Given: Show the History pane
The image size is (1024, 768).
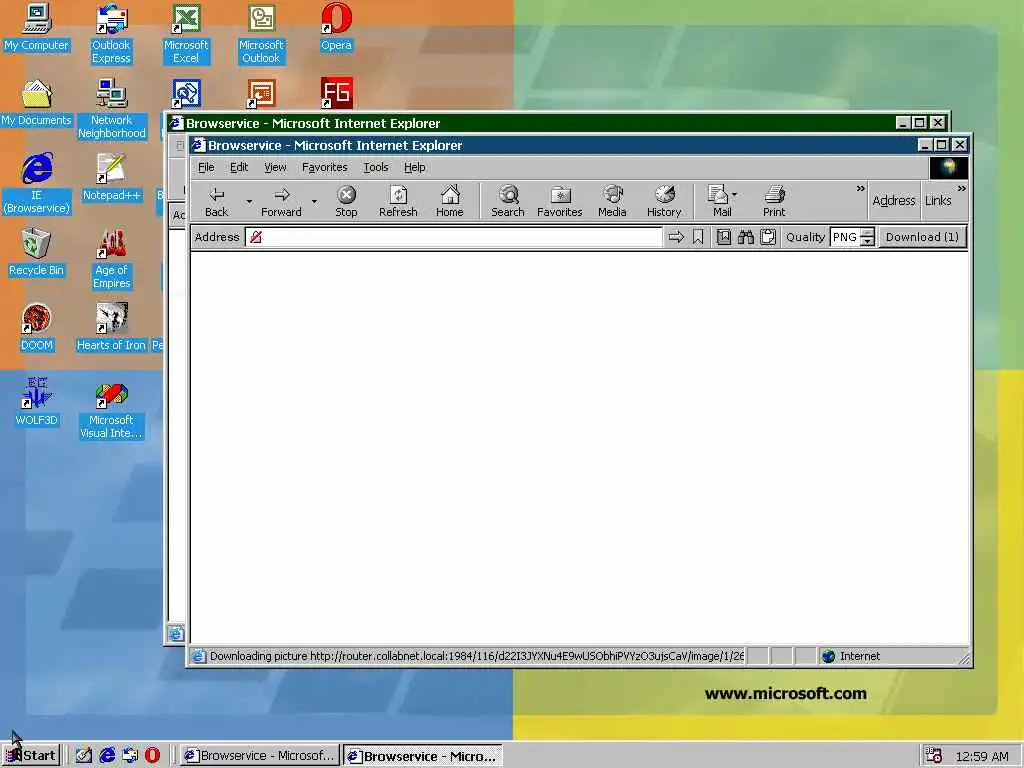Looking at the screenshot, I should point(664,201).
